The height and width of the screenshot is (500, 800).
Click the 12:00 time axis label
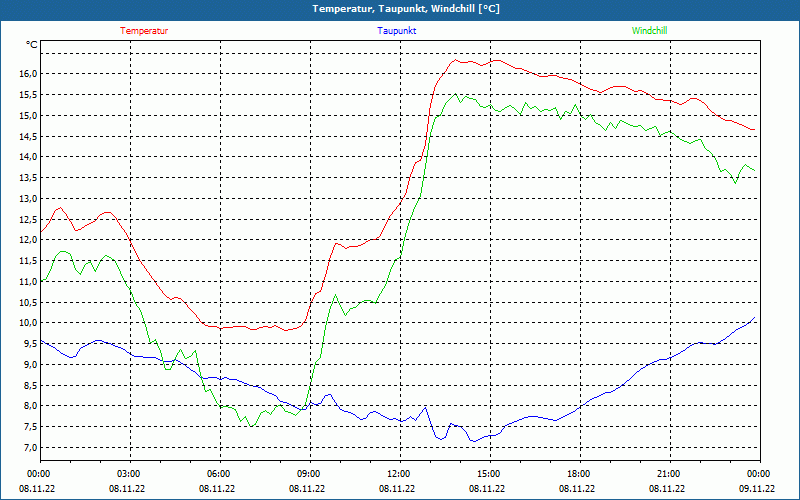coord(397,474)
